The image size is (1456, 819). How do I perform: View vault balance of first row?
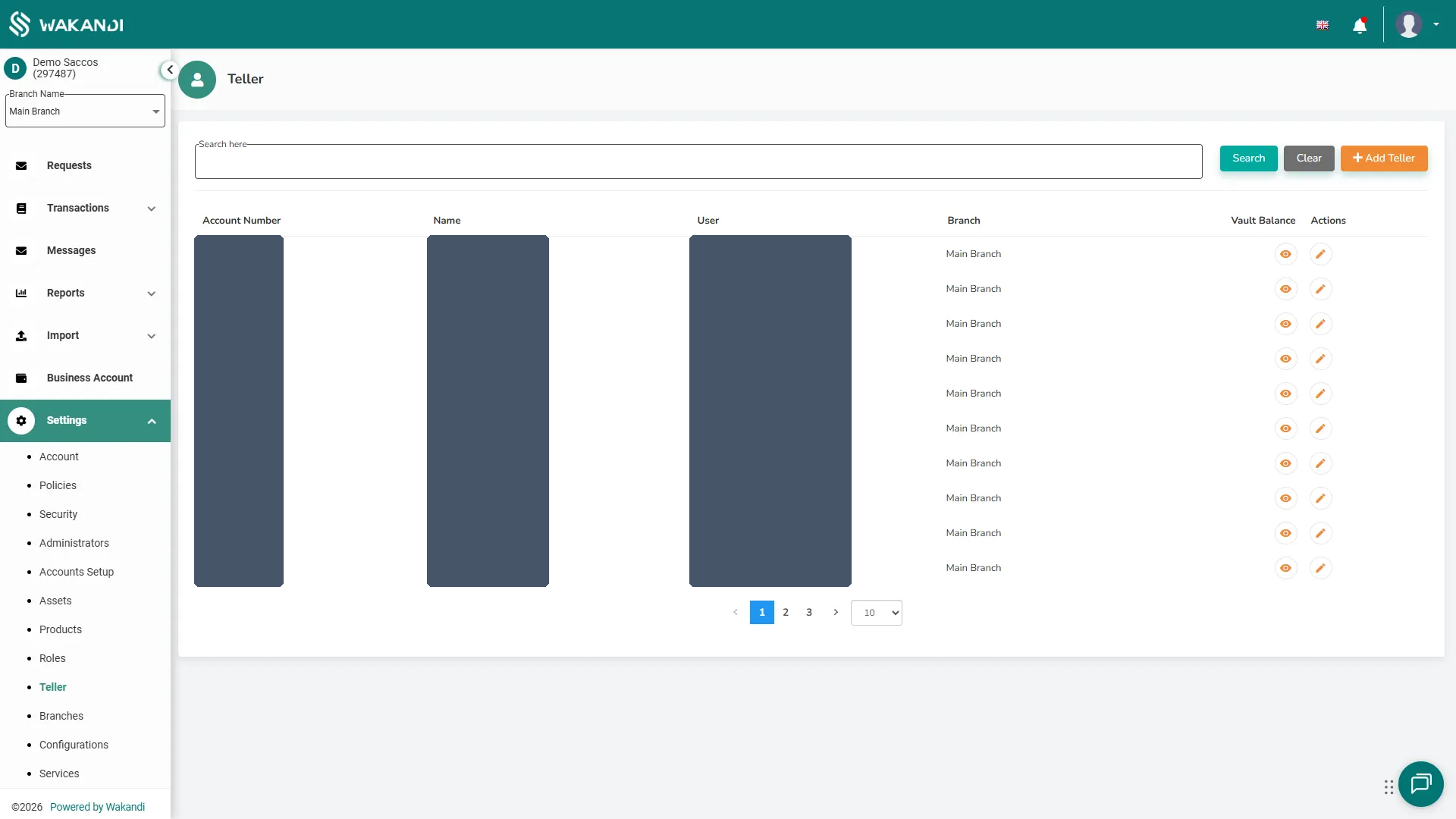[1285, 254]
